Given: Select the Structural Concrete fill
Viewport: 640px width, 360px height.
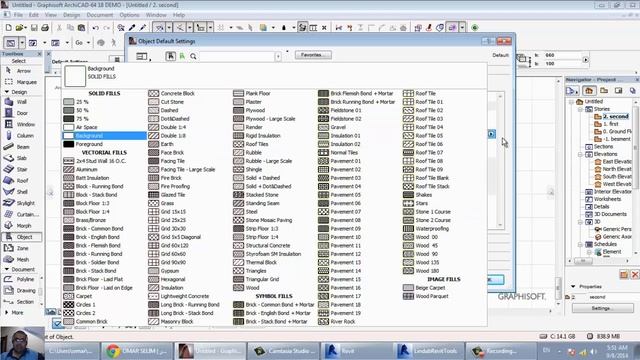Looking at the screenshot, I should (274, 245).
